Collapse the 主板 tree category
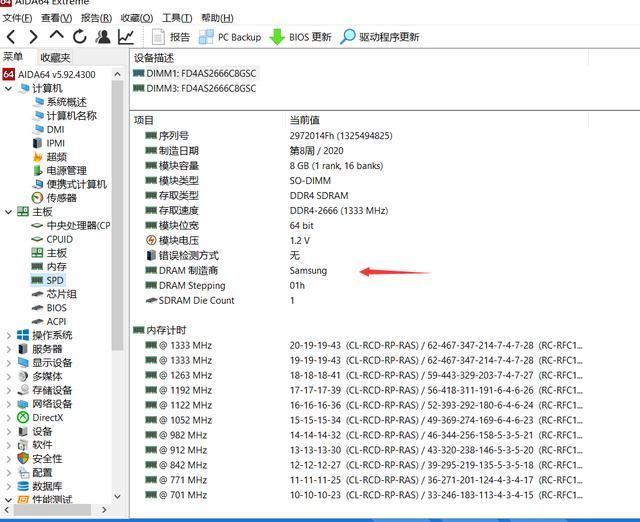This screenshot has width=640, height=522. (8, 212)
